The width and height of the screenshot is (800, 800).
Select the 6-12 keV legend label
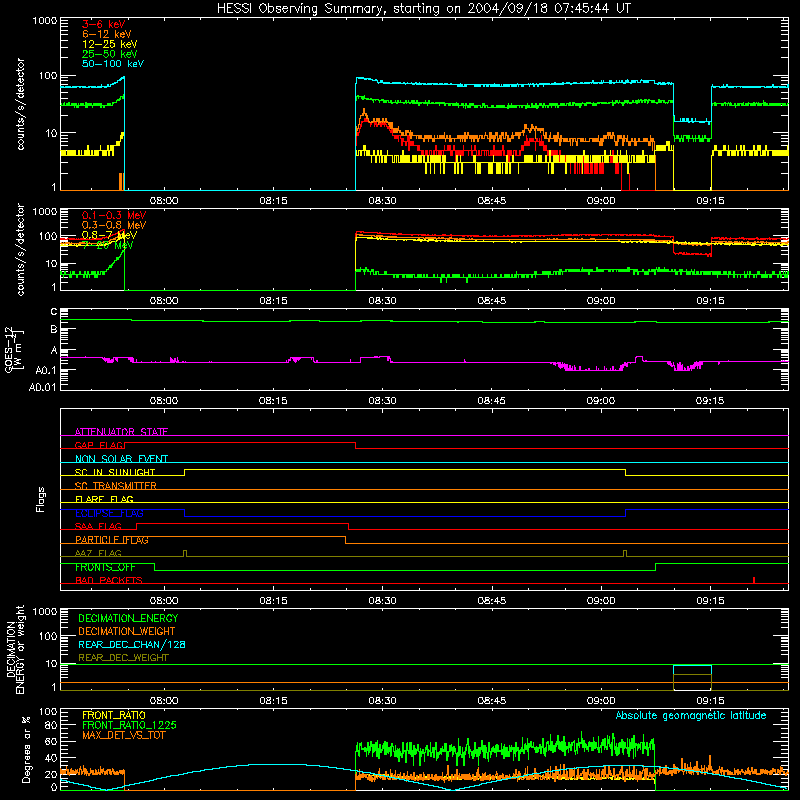click(x=107, y=34)
